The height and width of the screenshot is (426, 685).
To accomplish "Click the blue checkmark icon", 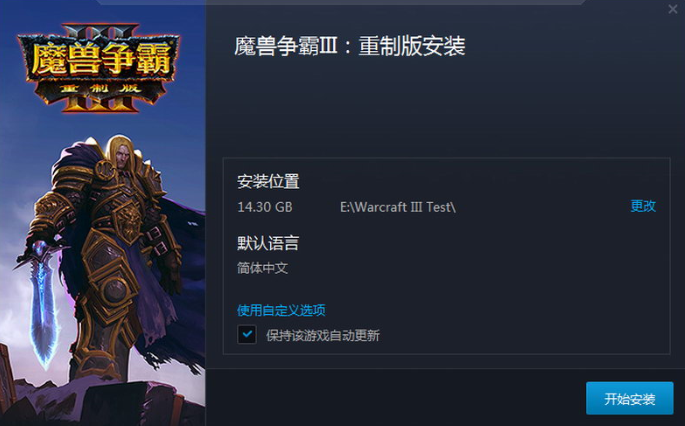I will pyautogui.click(x=247, y=335).
